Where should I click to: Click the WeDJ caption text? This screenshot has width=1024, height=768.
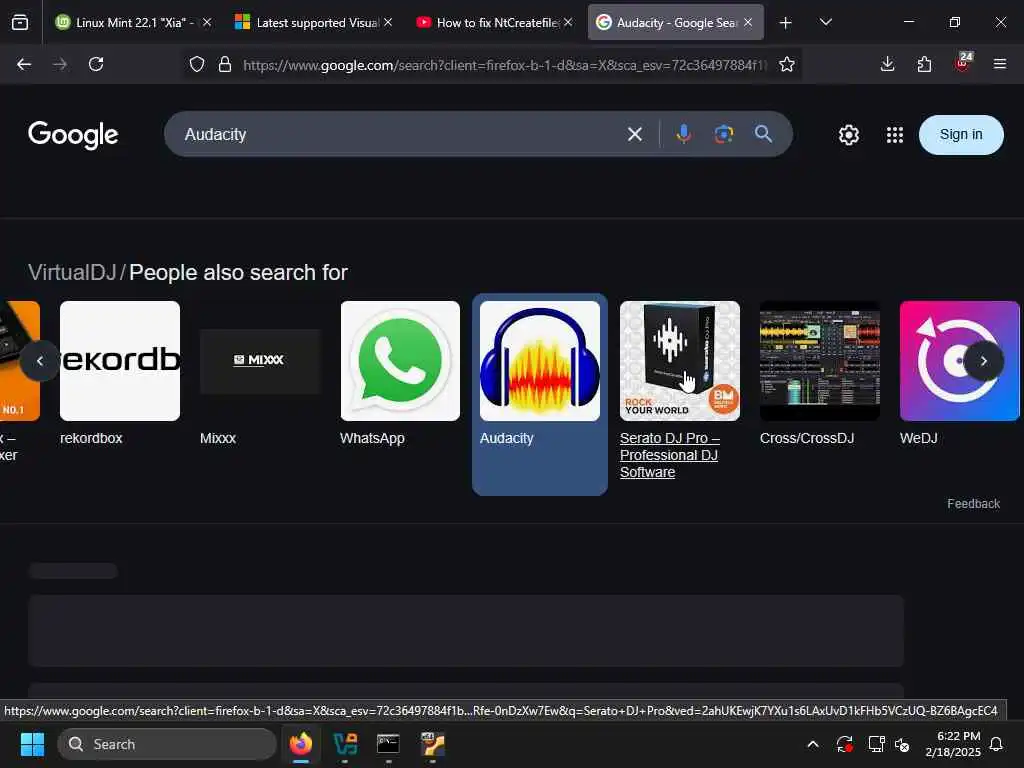[x=918, y=438]
